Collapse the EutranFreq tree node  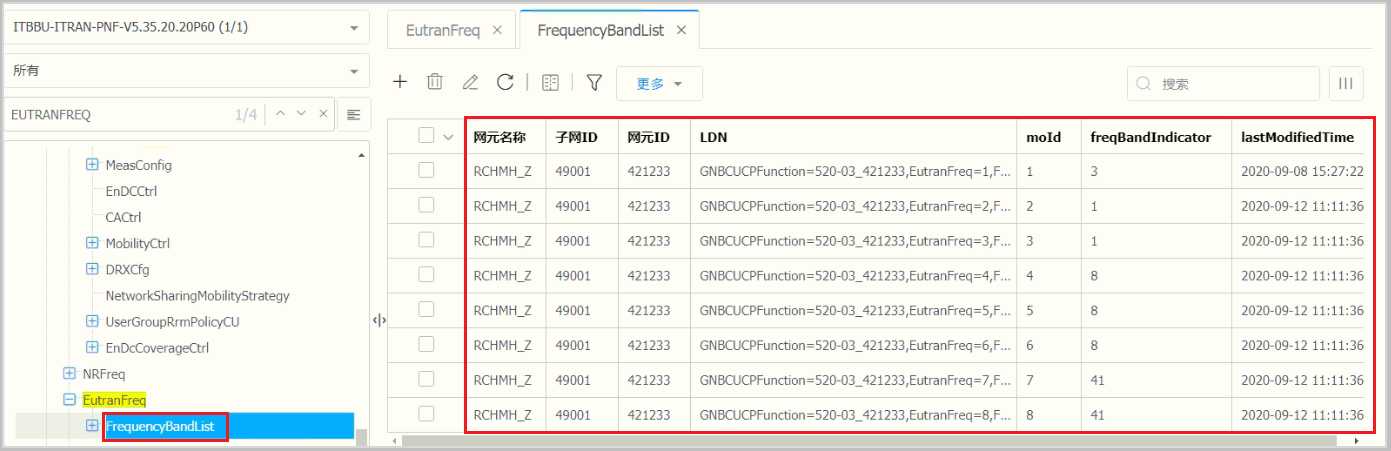(69, 400)
